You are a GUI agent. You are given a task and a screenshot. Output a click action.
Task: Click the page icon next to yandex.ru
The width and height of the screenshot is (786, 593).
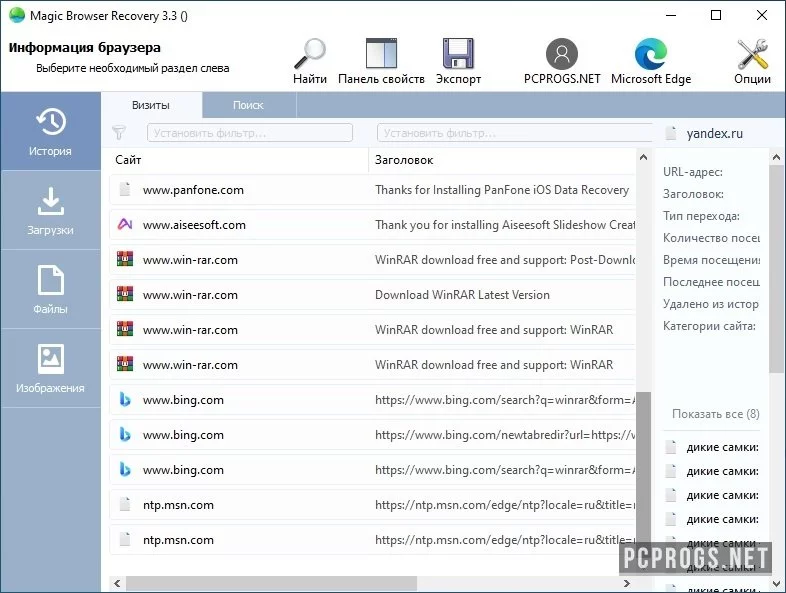tap(670, 133)
